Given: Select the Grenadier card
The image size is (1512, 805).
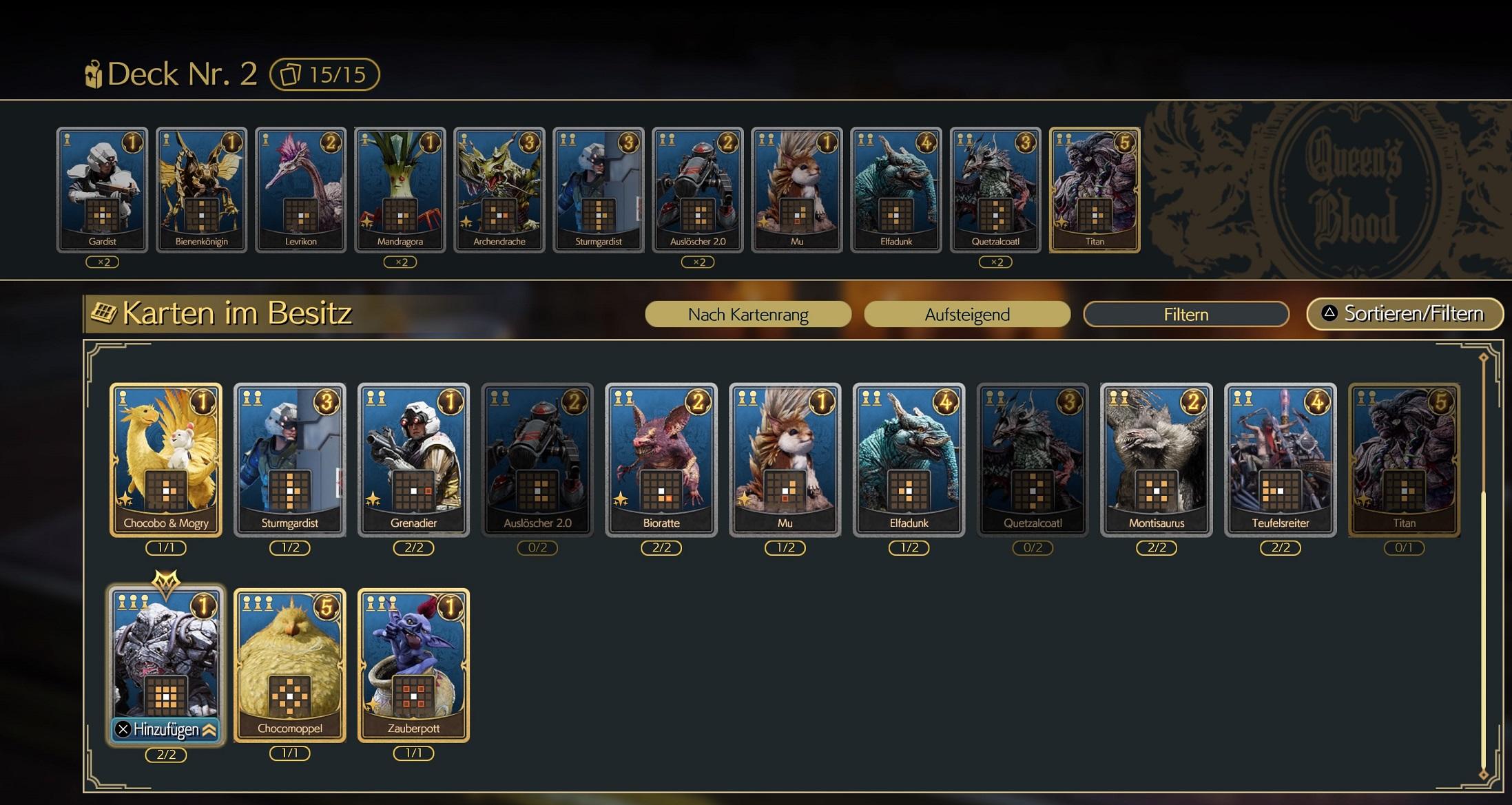Looking at the screenshot, I should [x=413, y=459].
